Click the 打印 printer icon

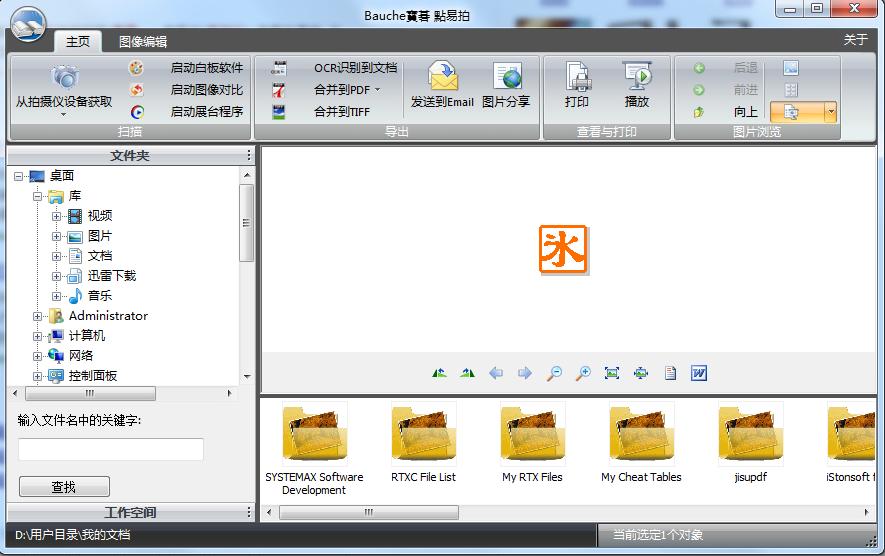[577, 80]
